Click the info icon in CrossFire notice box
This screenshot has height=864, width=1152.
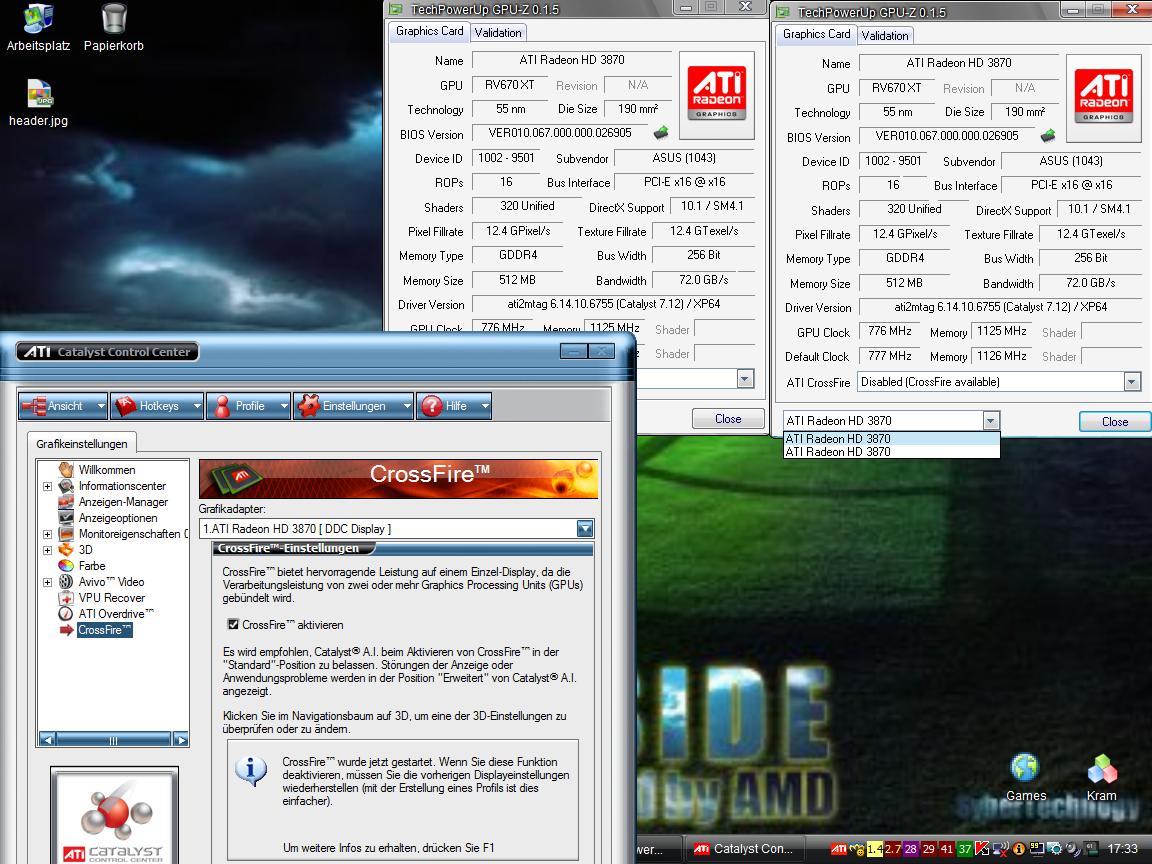pos(251,771)
